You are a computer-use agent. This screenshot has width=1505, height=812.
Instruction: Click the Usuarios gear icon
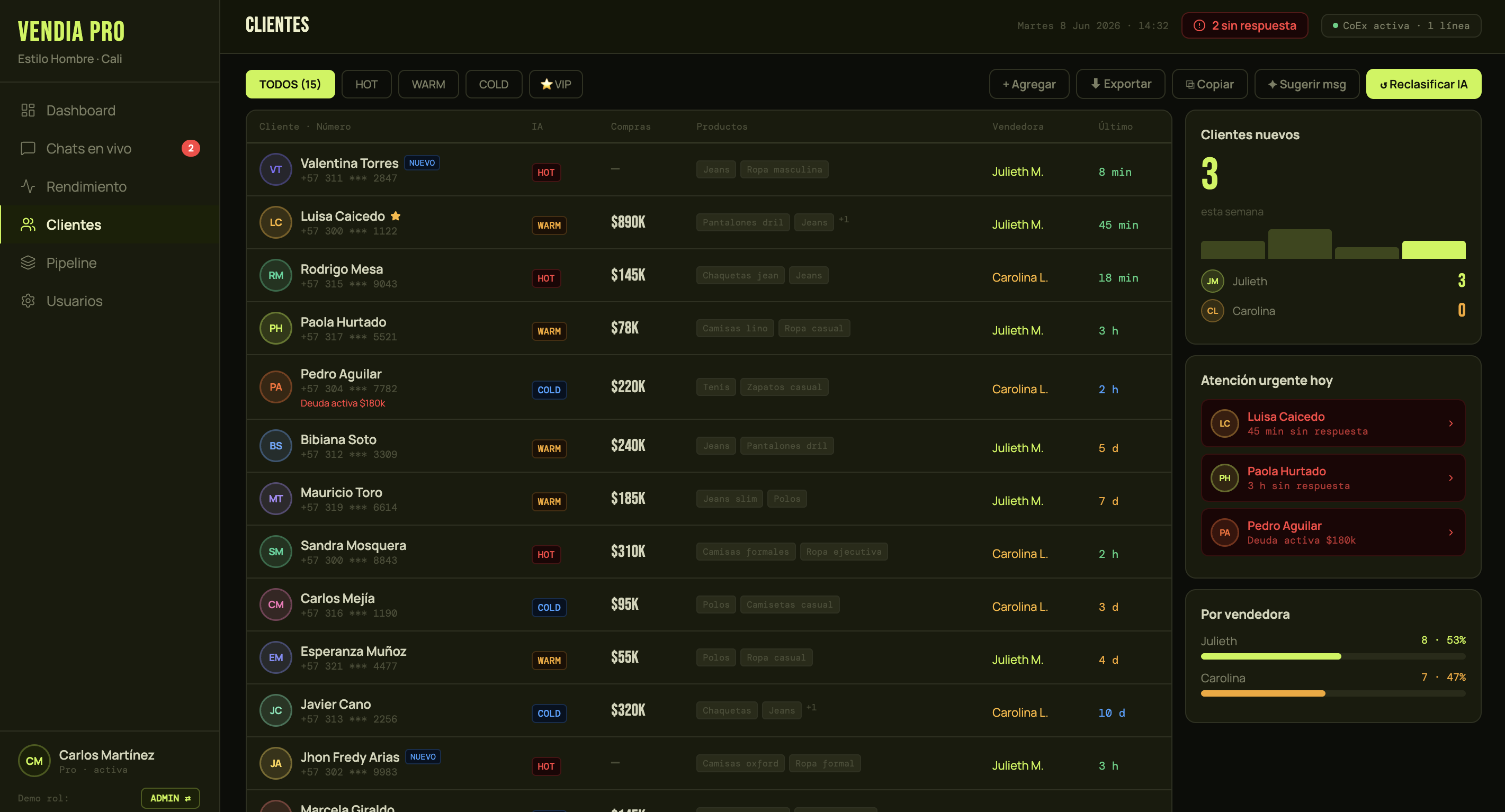pyautogui.click(x=28, y=301)
